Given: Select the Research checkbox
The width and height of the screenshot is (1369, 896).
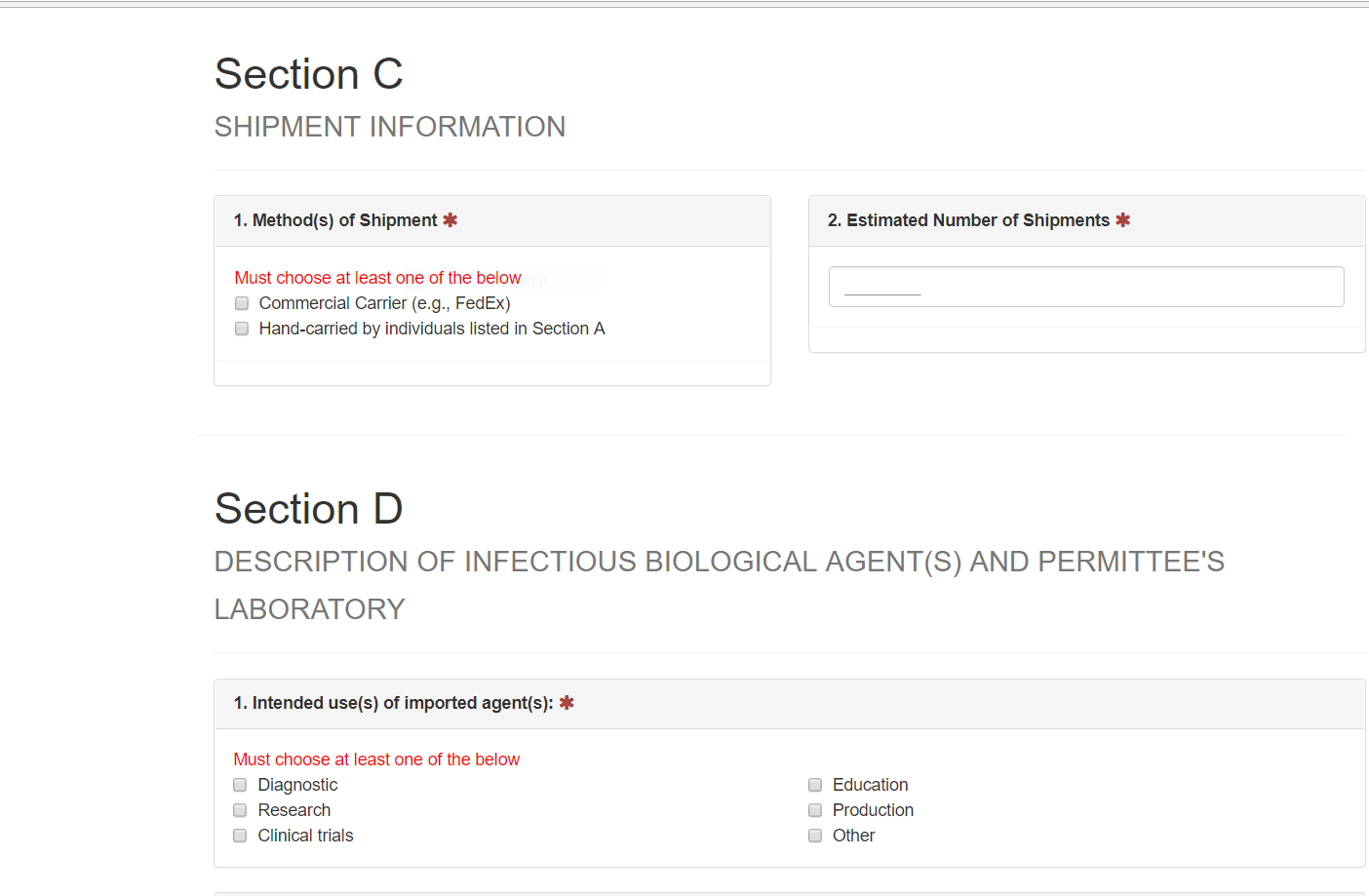Looking at the screenshot, I should [x=240, y=810].
